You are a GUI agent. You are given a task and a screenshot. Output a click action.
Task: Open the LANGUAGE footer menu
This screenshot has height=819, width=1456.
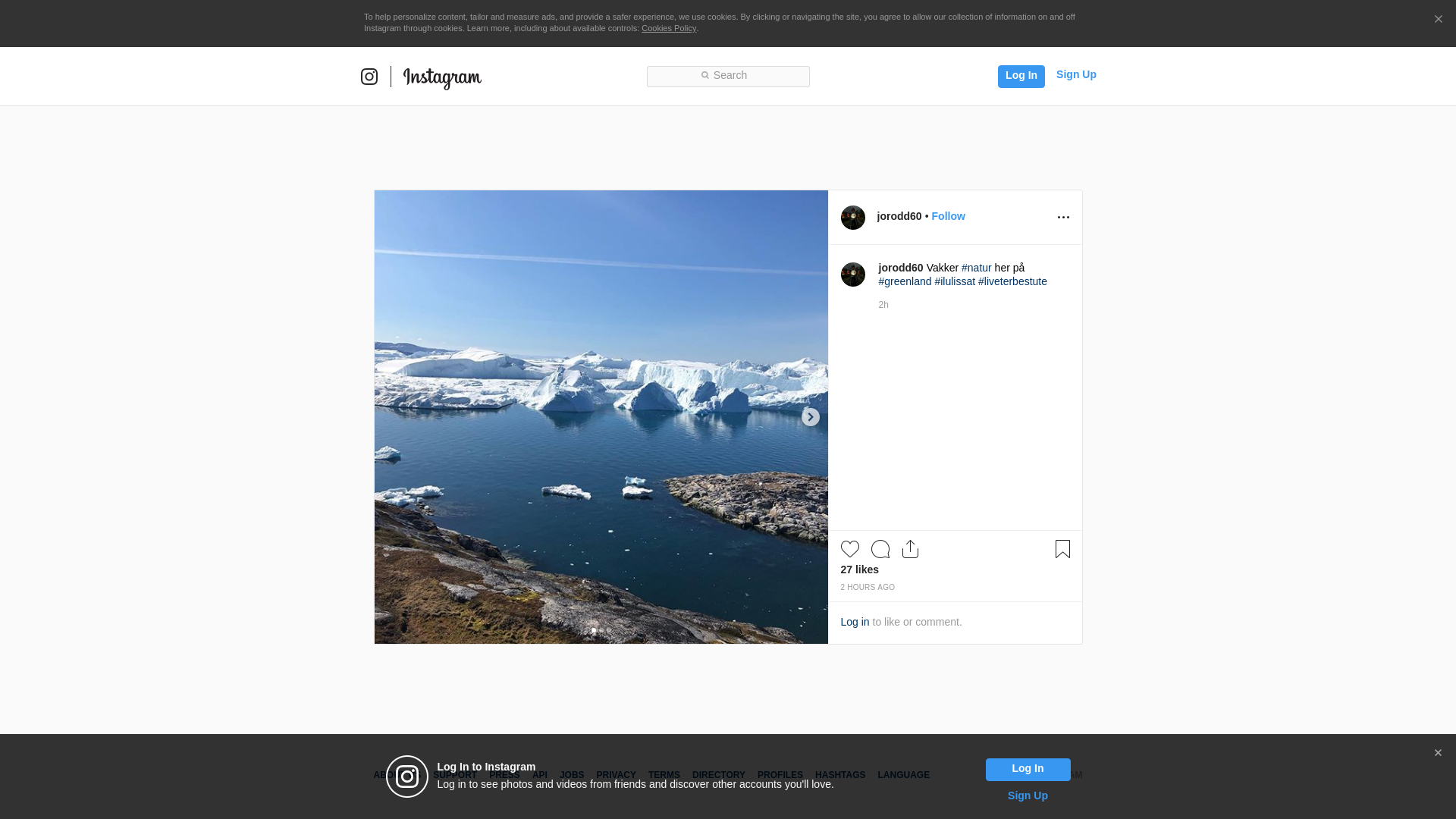[x=903, y=775]
